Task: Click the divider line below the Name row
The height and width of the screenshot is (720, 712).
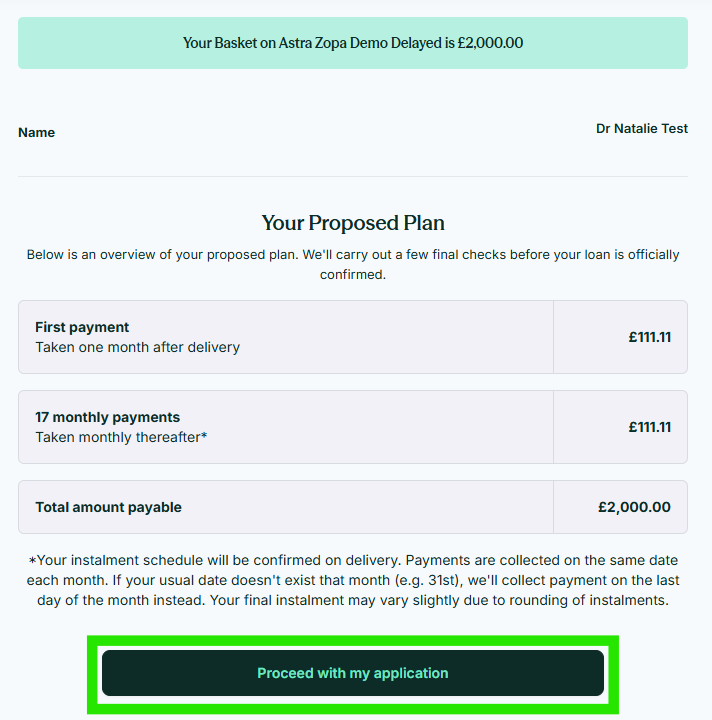Action: [353, 176]
